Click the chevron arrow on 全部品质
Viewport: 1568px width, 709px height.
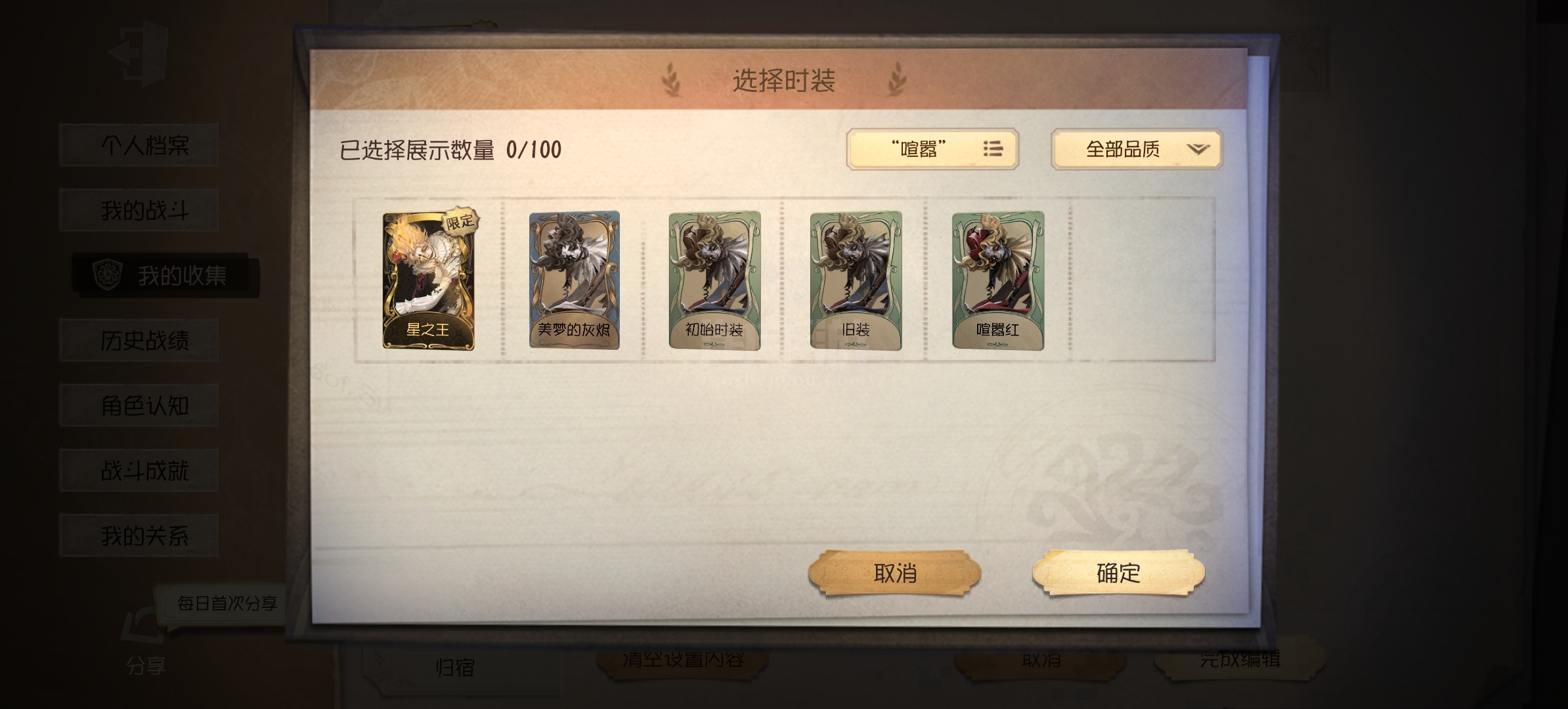coord(1198,150)
